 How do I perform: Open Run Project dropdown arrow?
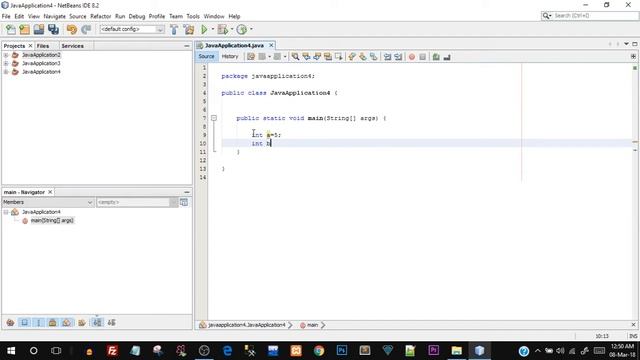pyautogui.click(x=213, y=29)
